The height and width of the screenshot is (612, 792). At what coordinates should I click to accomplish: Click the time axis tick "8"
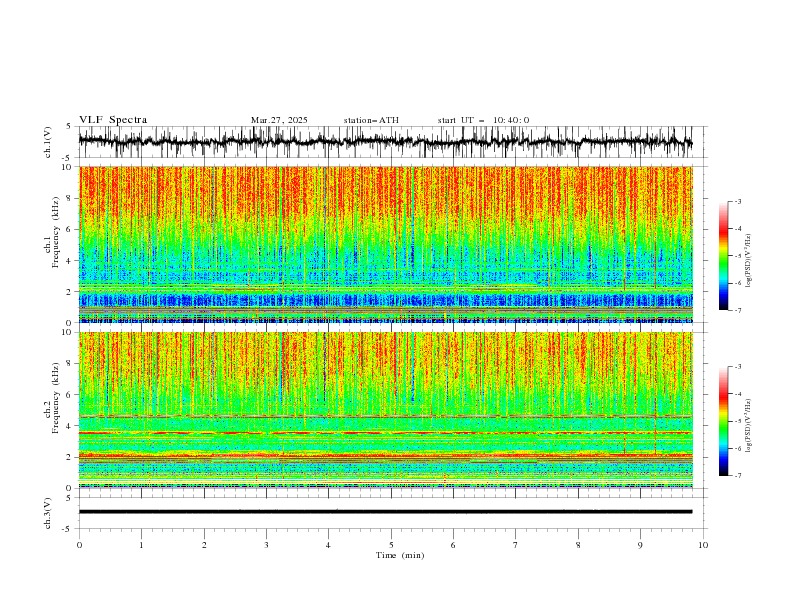coord(578,545)
